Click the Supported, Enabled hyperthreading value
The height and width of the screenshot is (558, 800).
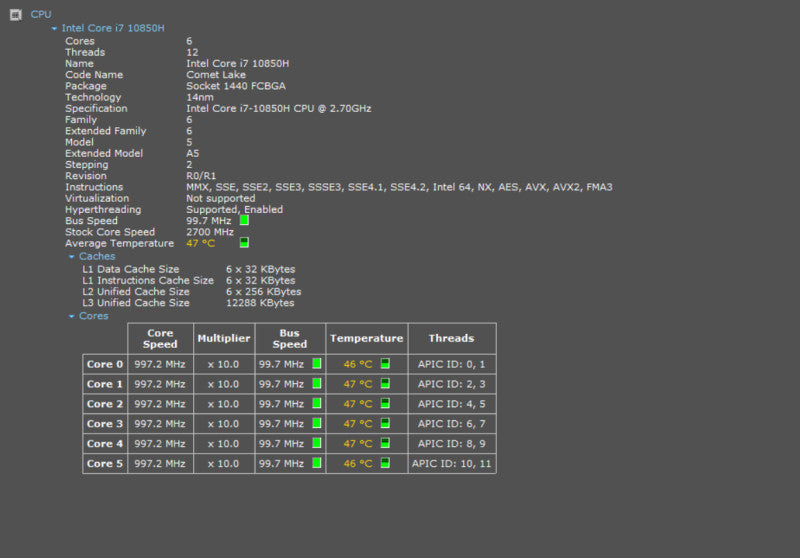click(234, 210)
